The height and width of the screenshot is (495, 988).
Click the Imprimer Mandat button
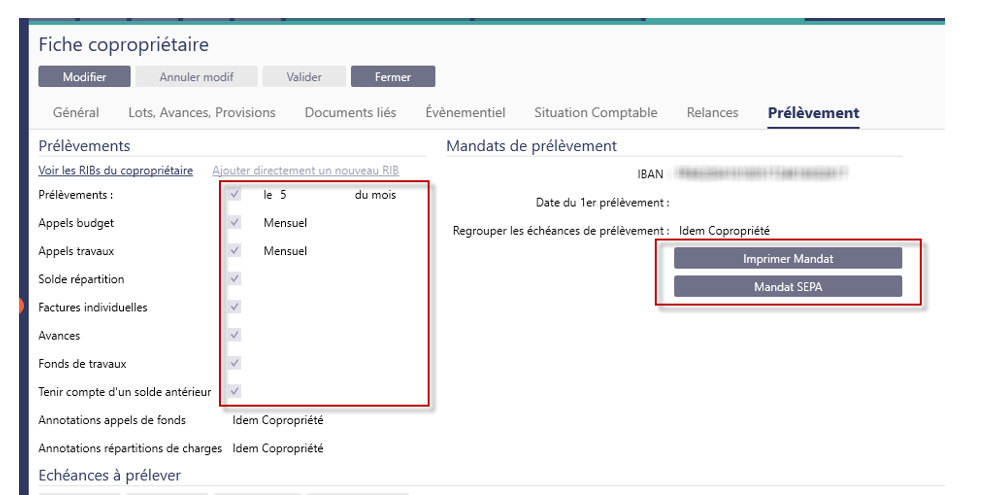point(787,259)
